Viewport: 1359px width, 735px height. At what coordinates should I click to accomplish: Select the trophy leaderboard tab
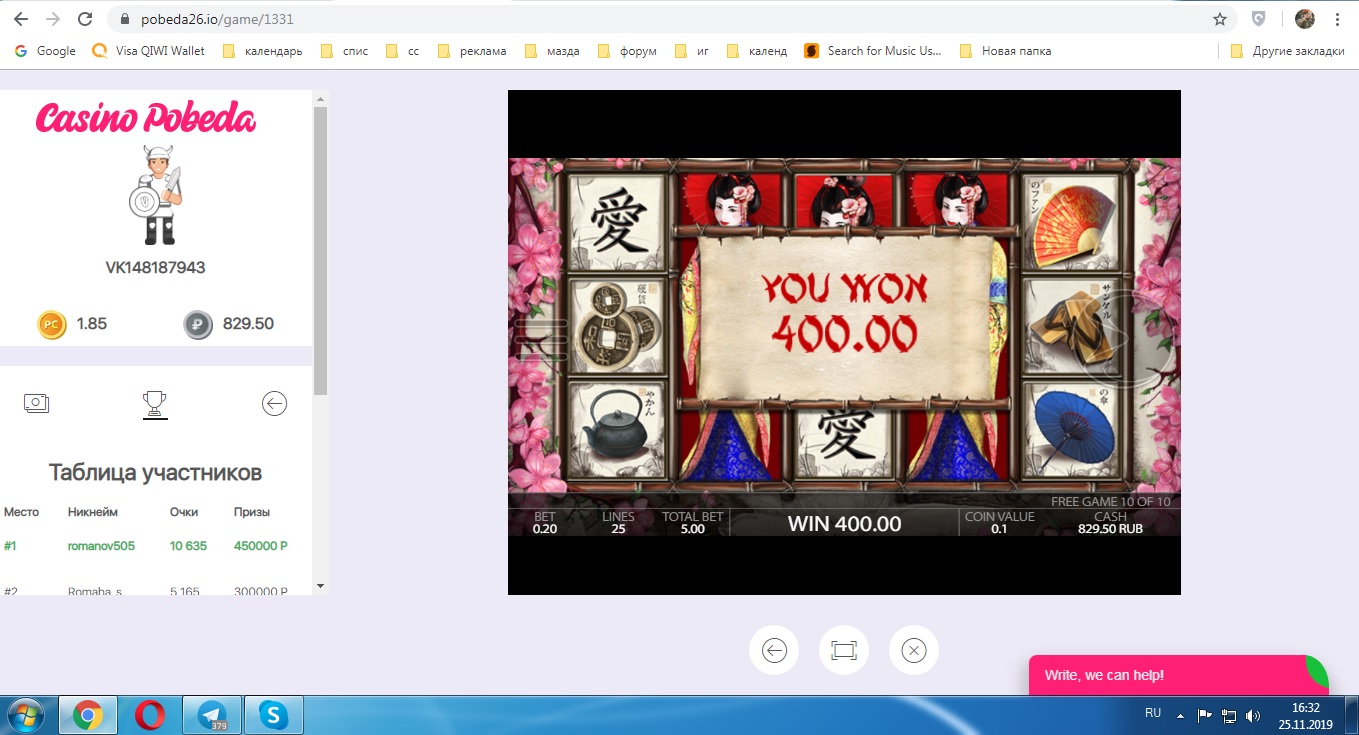tap(155, 404)
